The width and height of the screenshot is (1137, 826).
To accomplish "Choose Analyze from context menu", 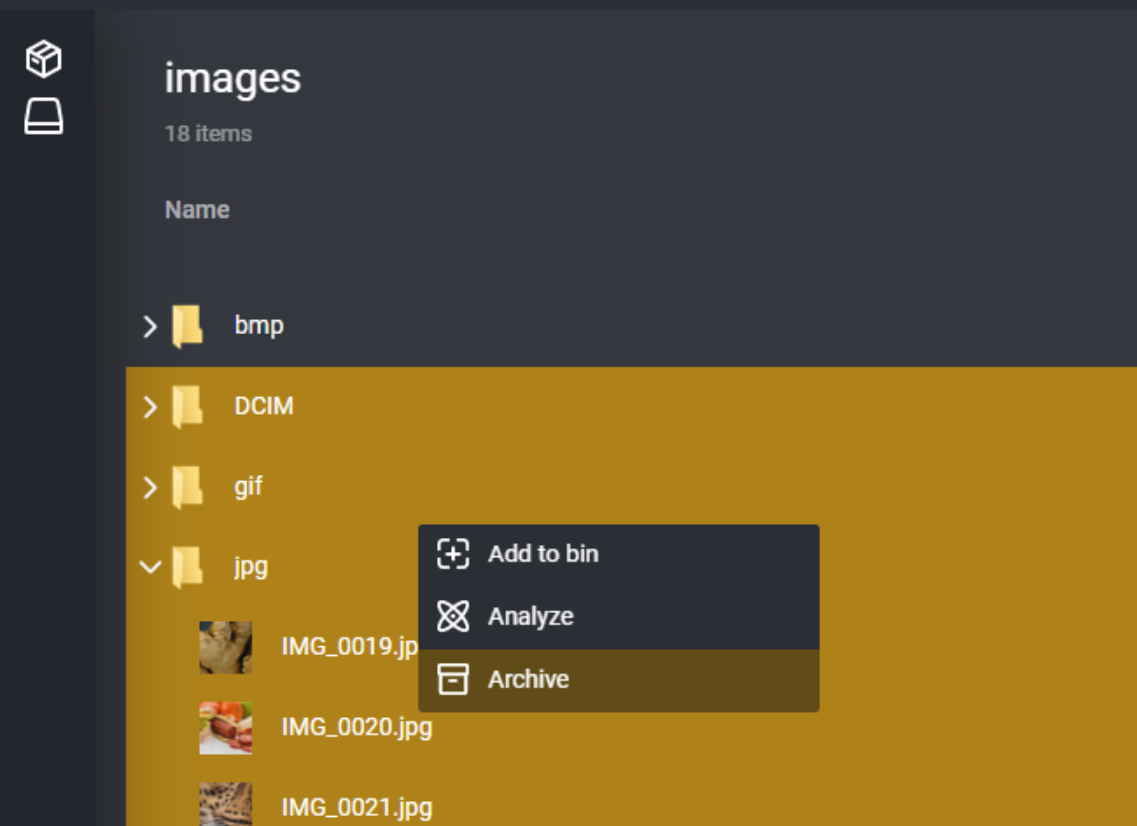I will 619,616.
